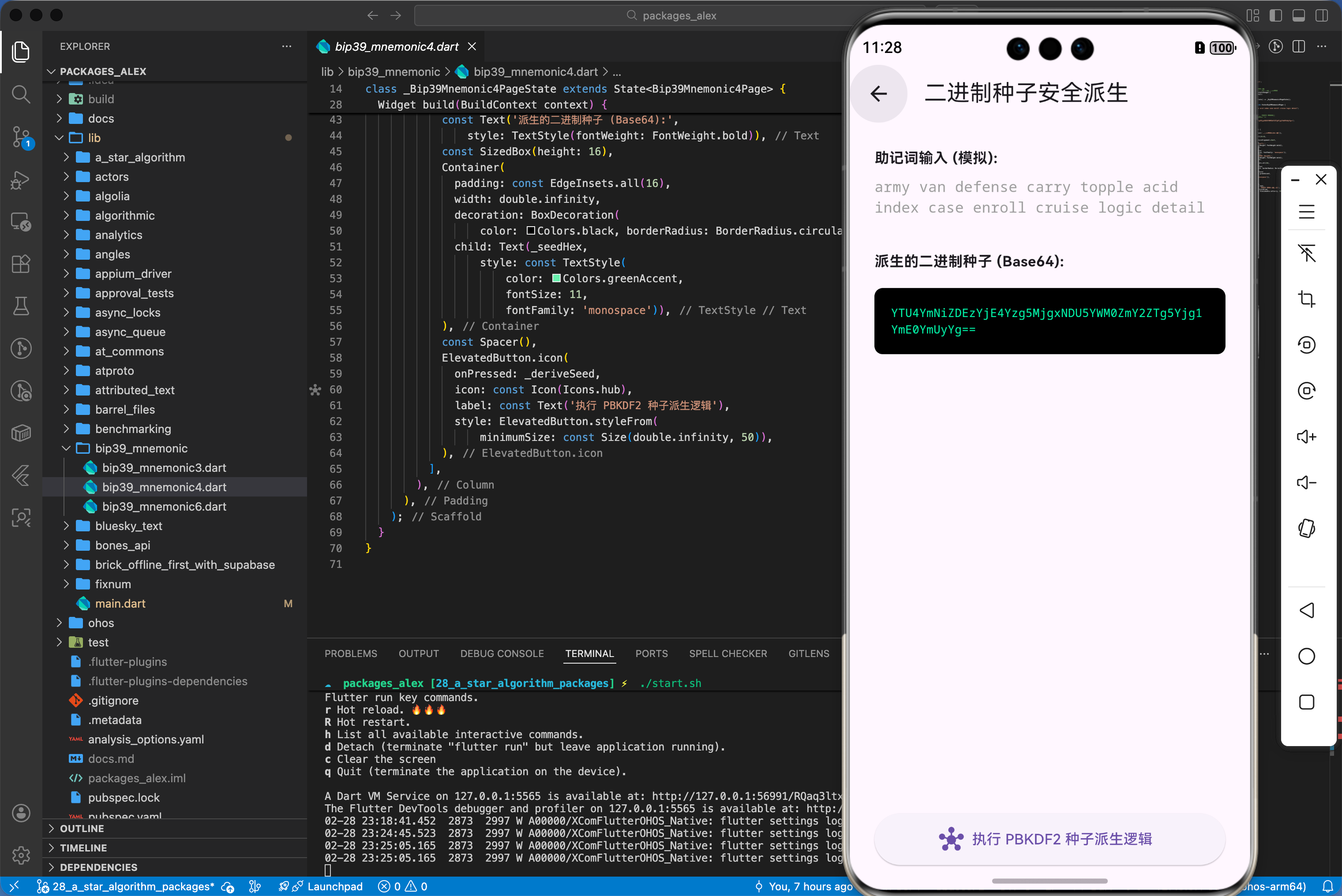Open the Search view in activity bar
The image size is (1342, 896).
(x=21, y=94)
